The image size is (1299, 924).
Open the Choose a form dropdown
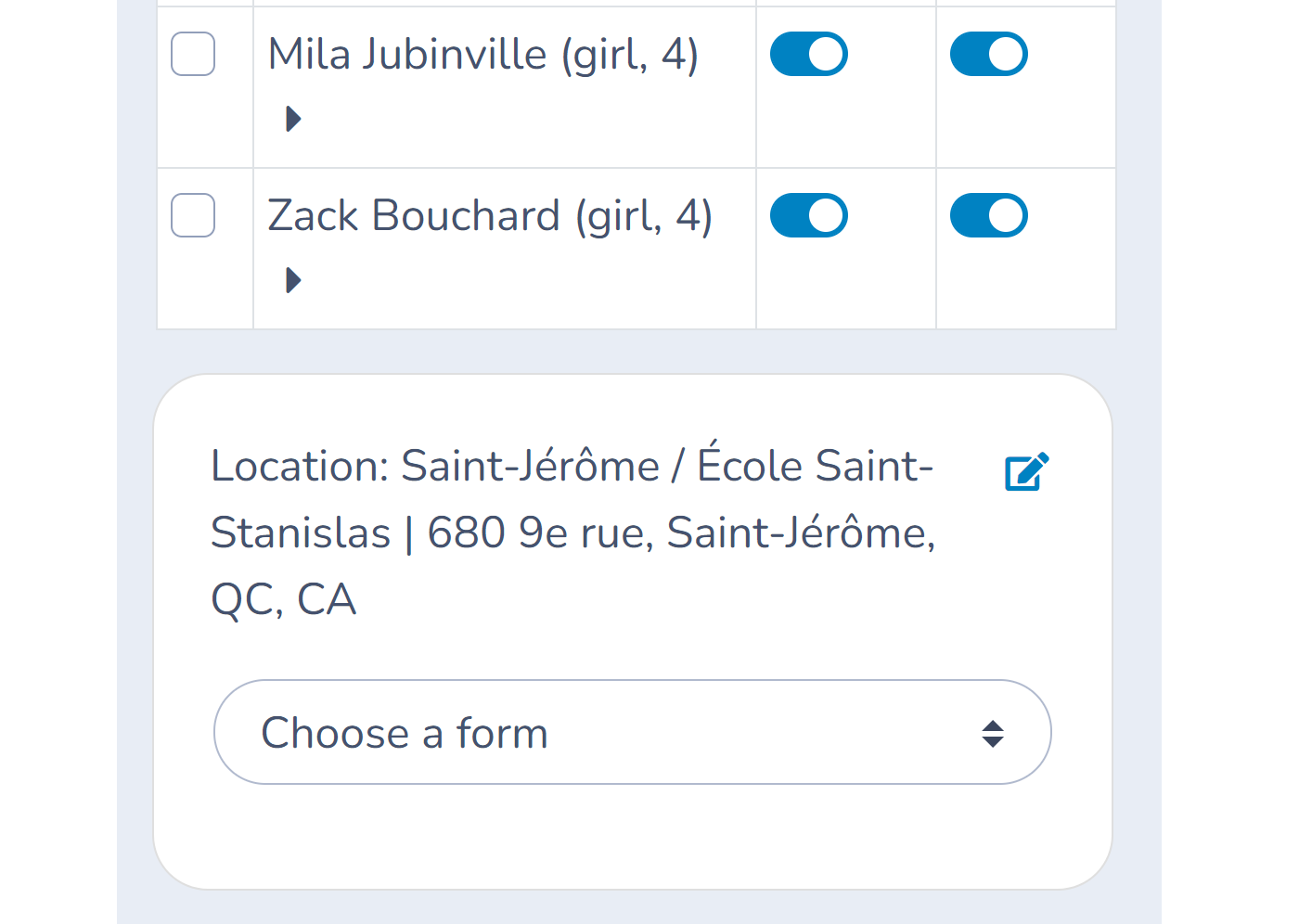633,732
